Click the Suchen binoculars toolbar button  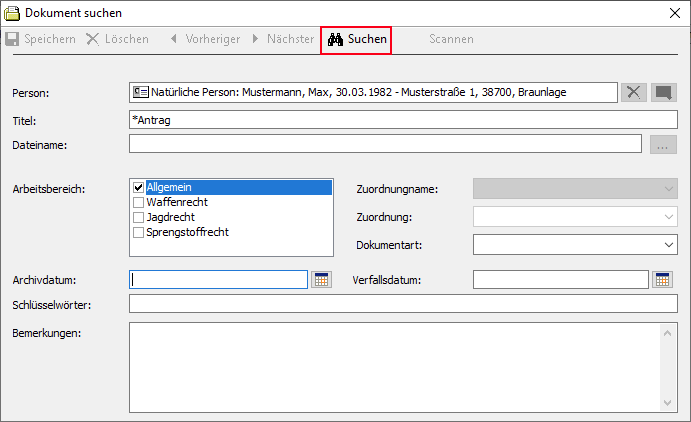pyautogui.click(x=355, y=39)
